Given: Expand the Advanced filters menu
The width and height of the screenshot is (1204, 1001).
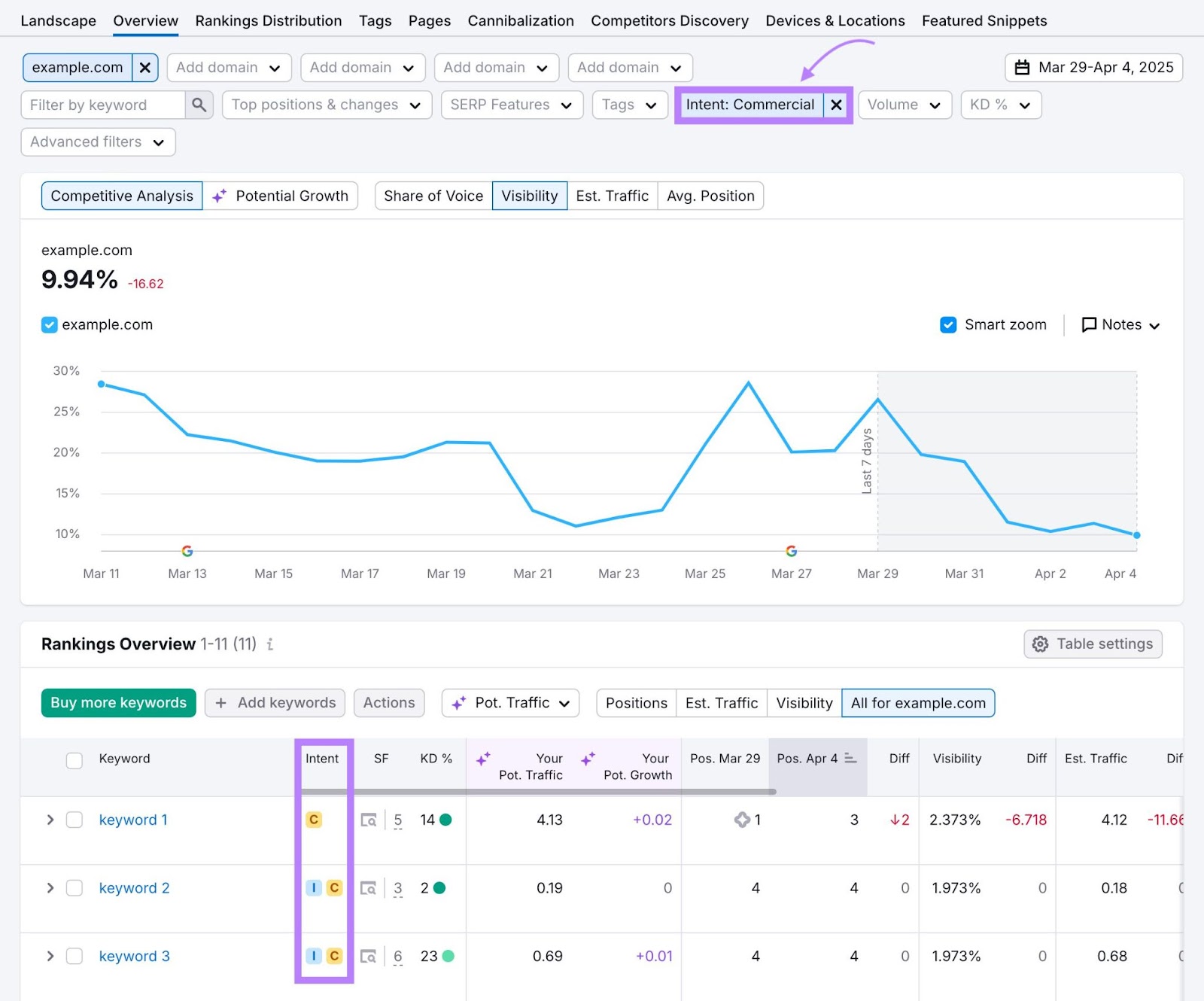Looking at the screenshot, I should click(x=97, y=141).
